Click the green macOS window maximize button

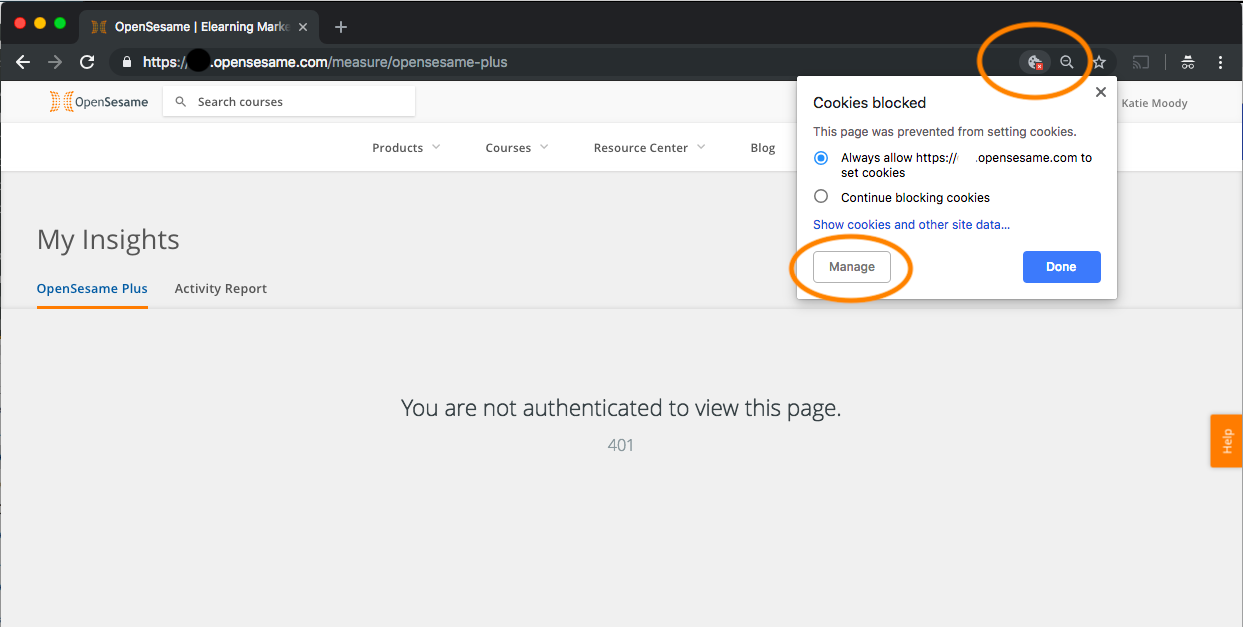click(60, 23)
